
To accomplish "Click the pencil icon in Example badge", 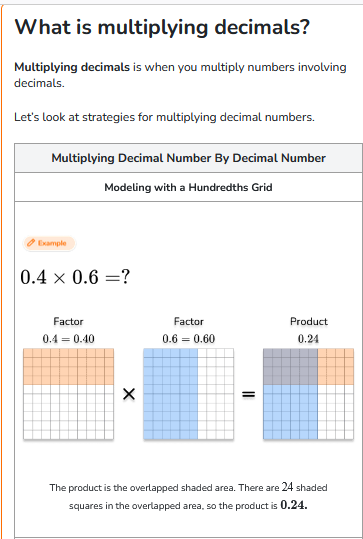I will (31, 243).
